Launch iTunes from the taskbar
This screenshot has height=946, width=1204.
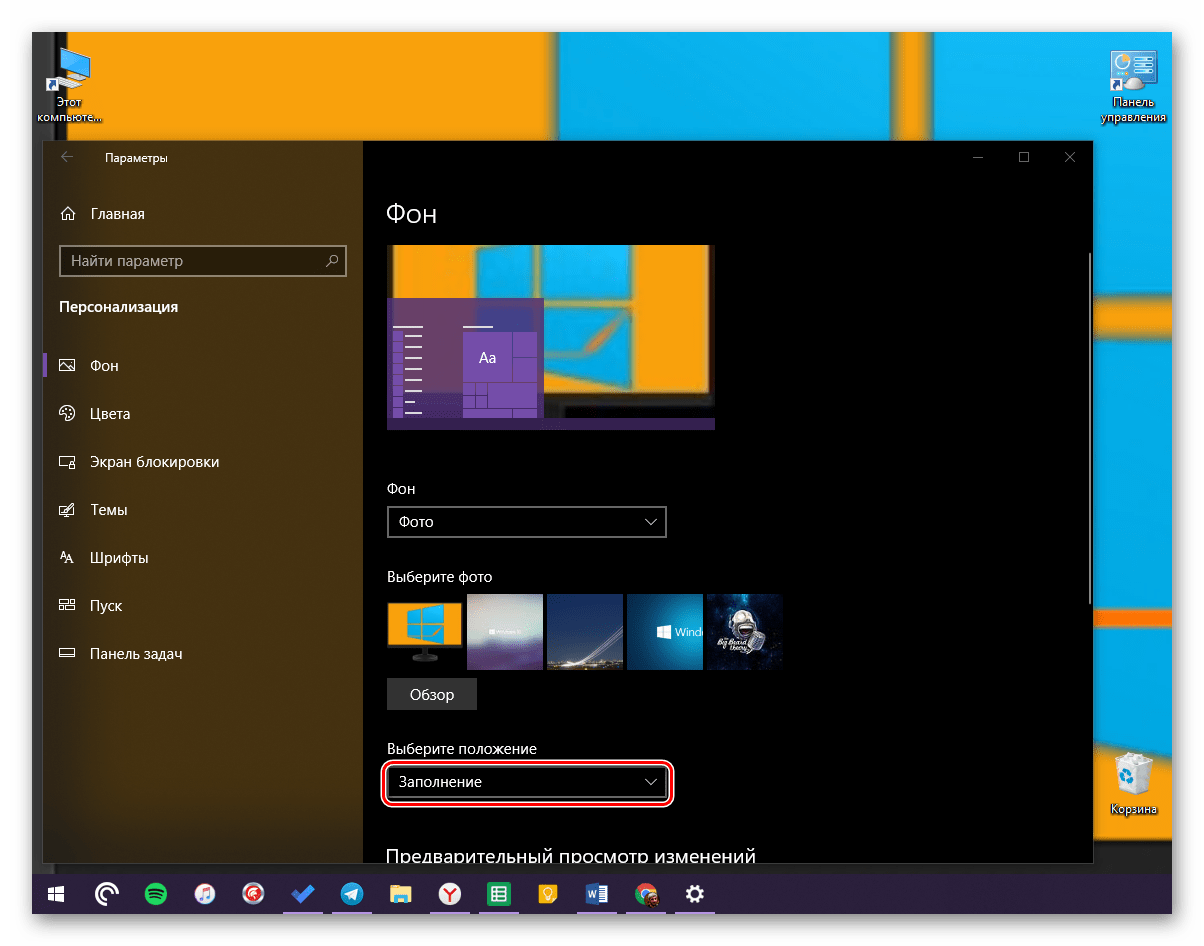pos(204,893)
